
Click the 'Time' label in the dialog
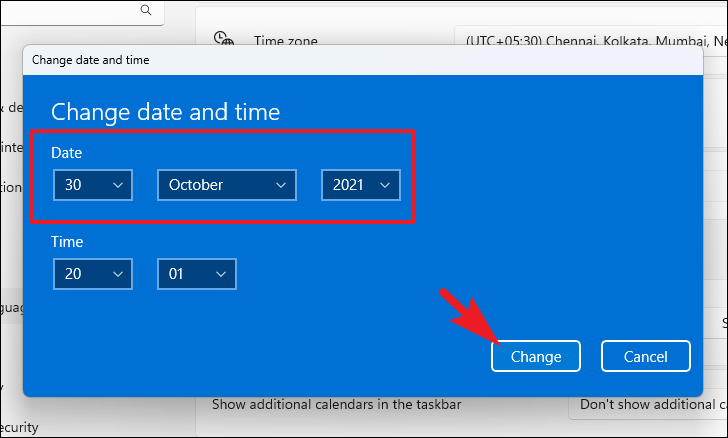point(67,242)
